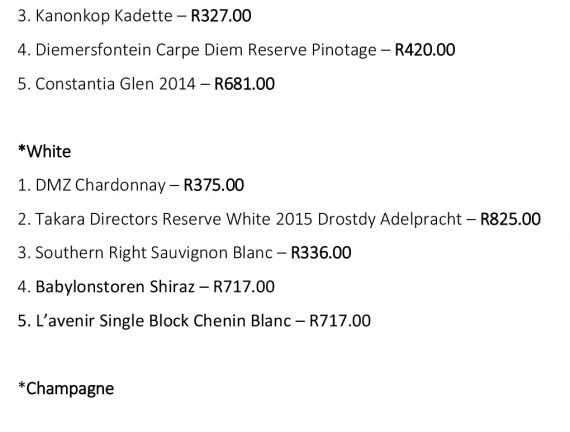Select the Diemersfontein Carpe Diem Reserve Pinotage line

[x=236, y=50]
